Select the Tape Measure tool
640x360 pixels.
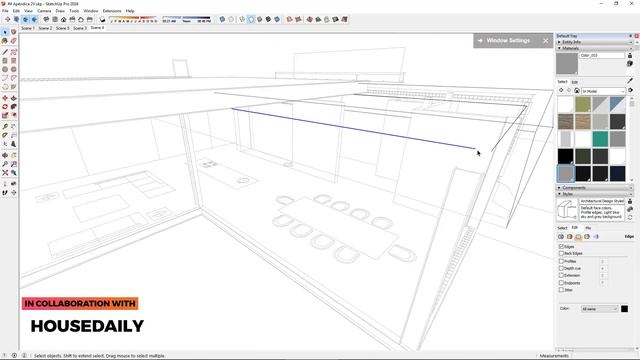[5, 127]
